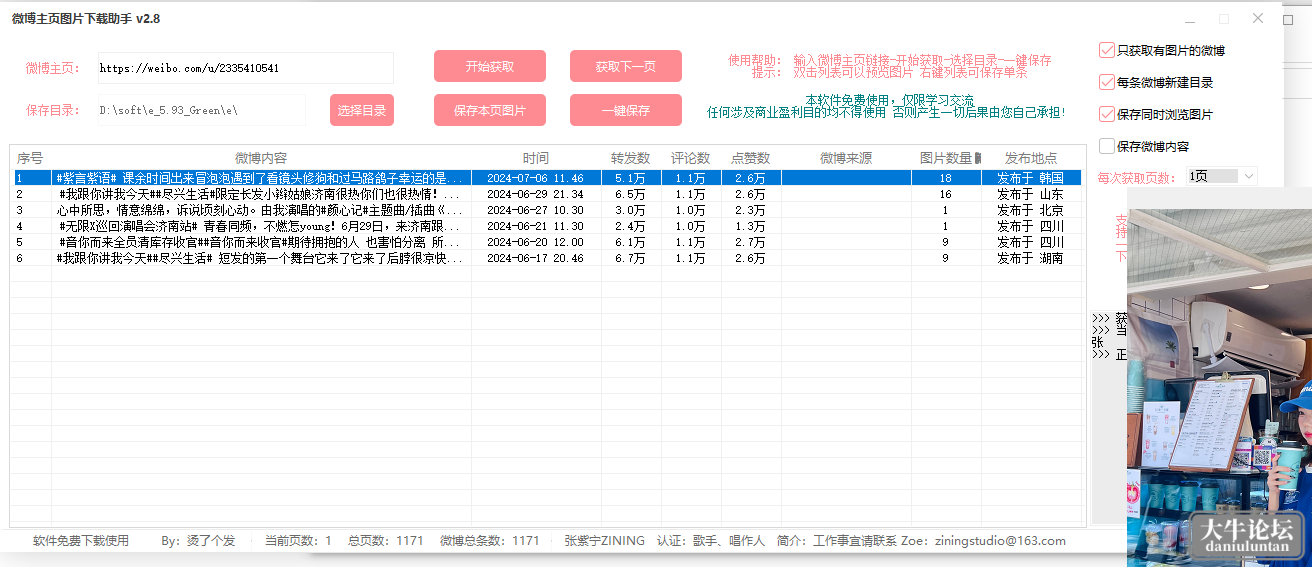Screen dimensions: 1312x567
Task: Click 总页数: 1171 in the status bar
Action: pyautogui.click(x=386, y=541)
